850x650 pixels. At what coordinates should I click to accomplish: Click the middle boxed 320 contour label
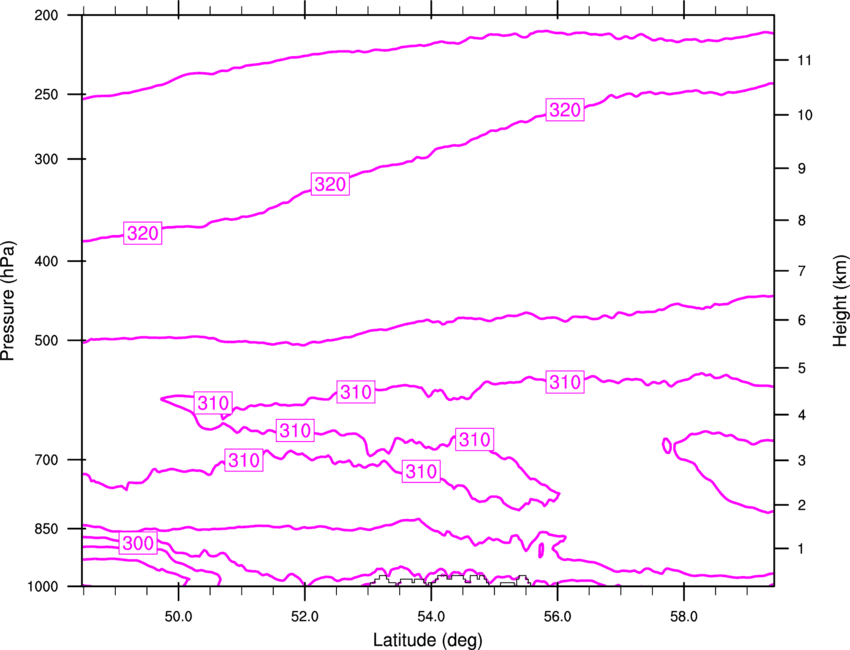330,184
